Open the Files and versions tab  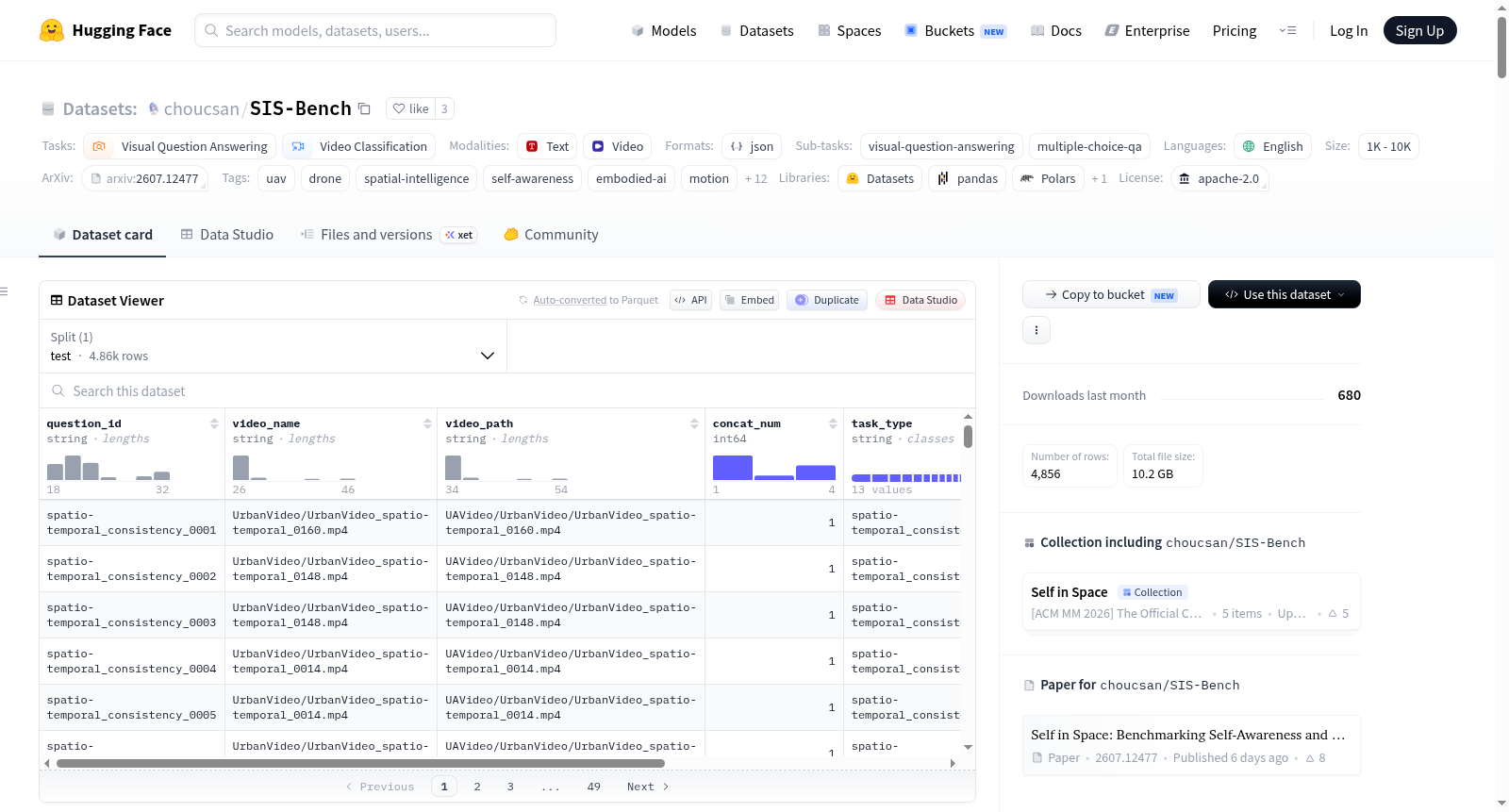tap(389, 235)
